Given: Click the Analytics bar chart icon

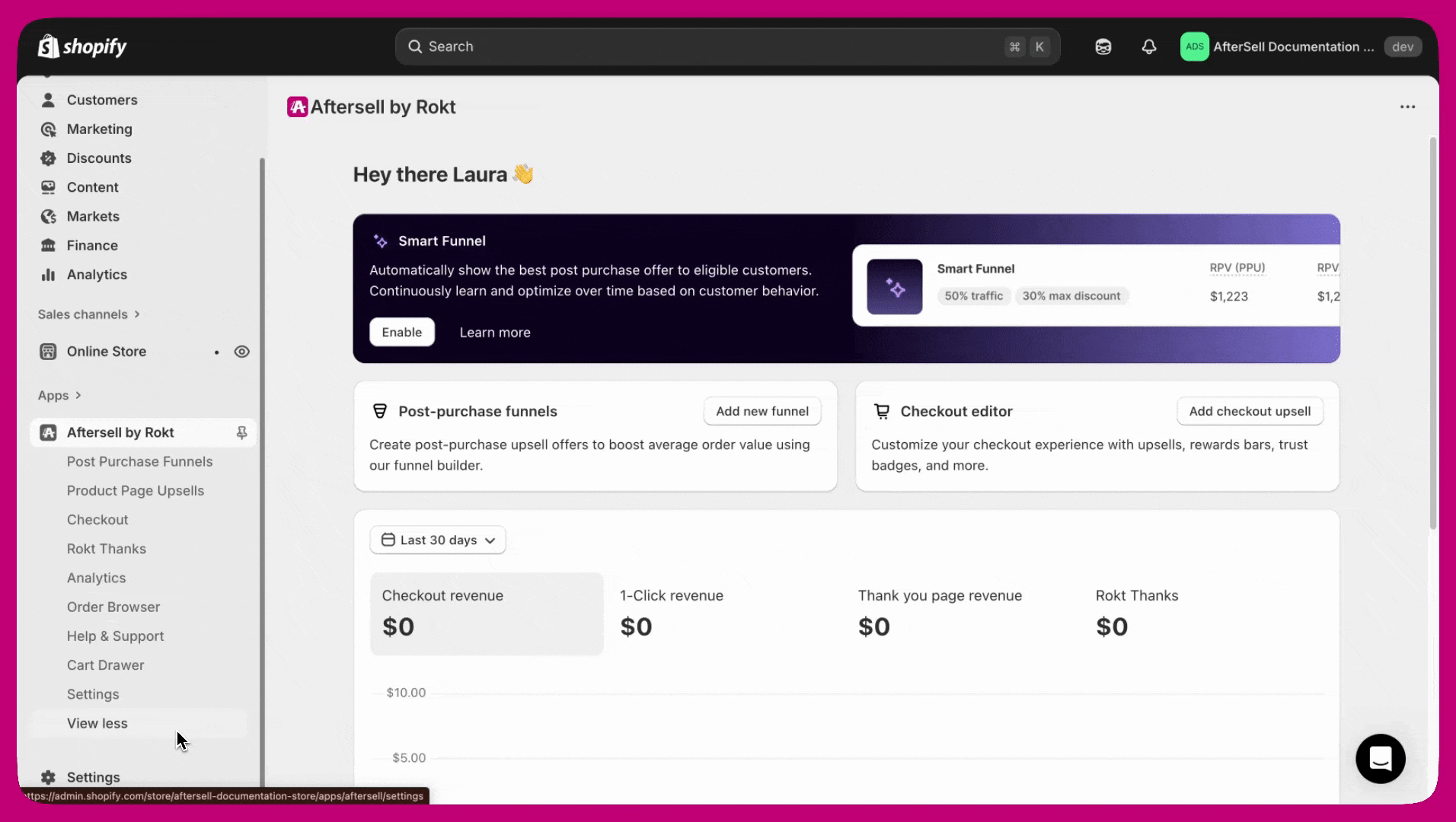Looking at the screenshot, I should pos(48,274).
